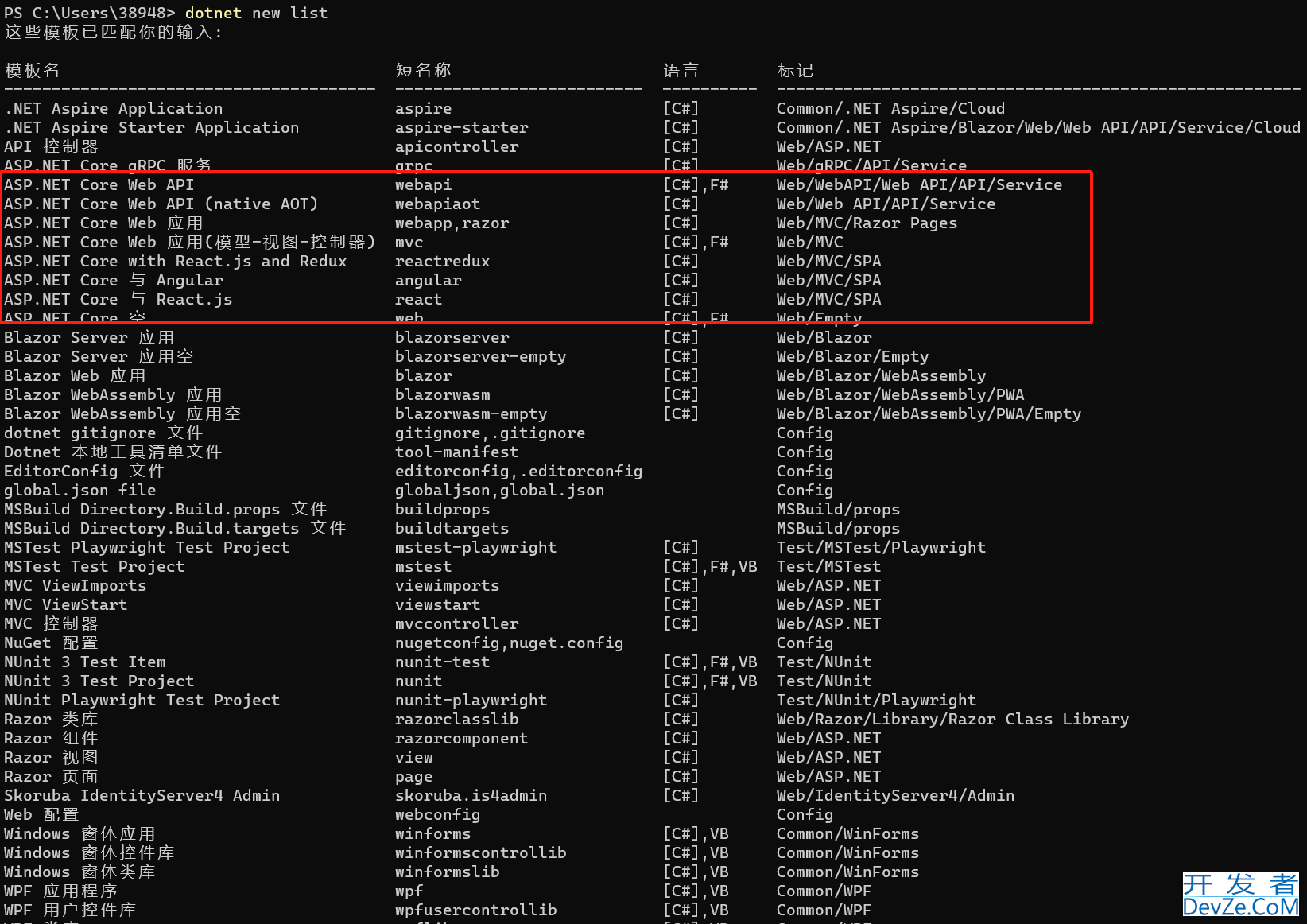
Task: Click the 'winformslib' short name
Action: (x=448, y=872)
